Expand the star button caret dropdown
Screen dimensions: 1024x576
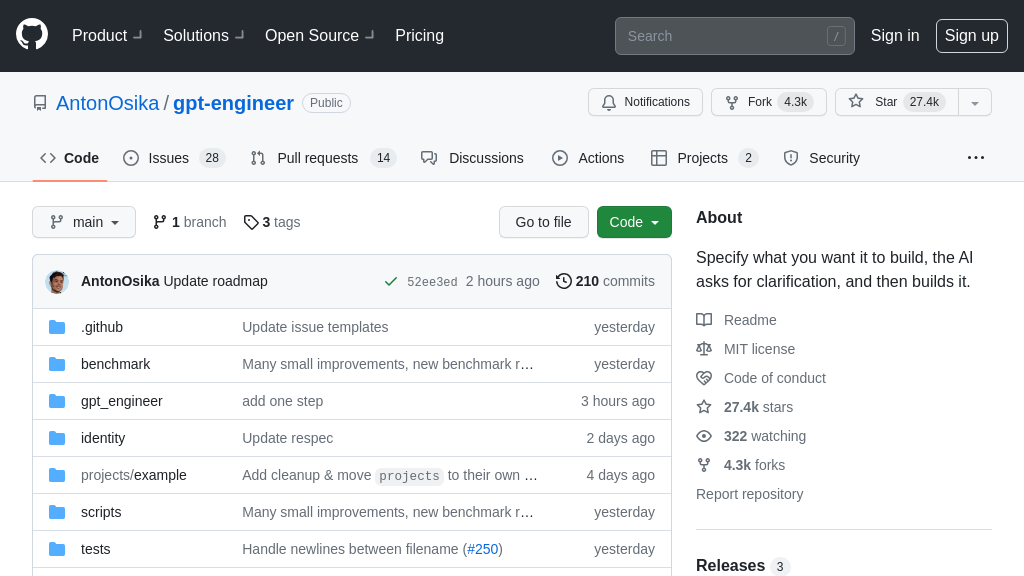(974, 101)
